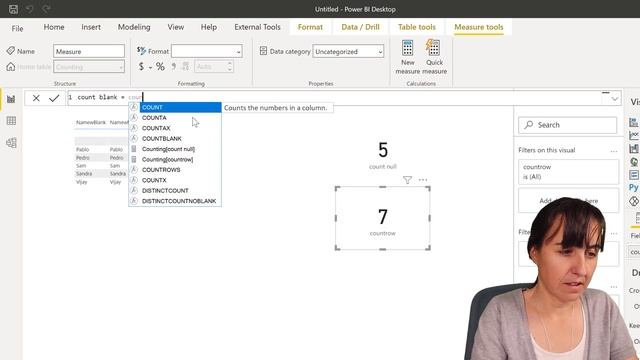Choose the DISTINCTCOUNTNOBLANK function suggestion
Screen dimensions: 640x360
click(x=175, y=201)
